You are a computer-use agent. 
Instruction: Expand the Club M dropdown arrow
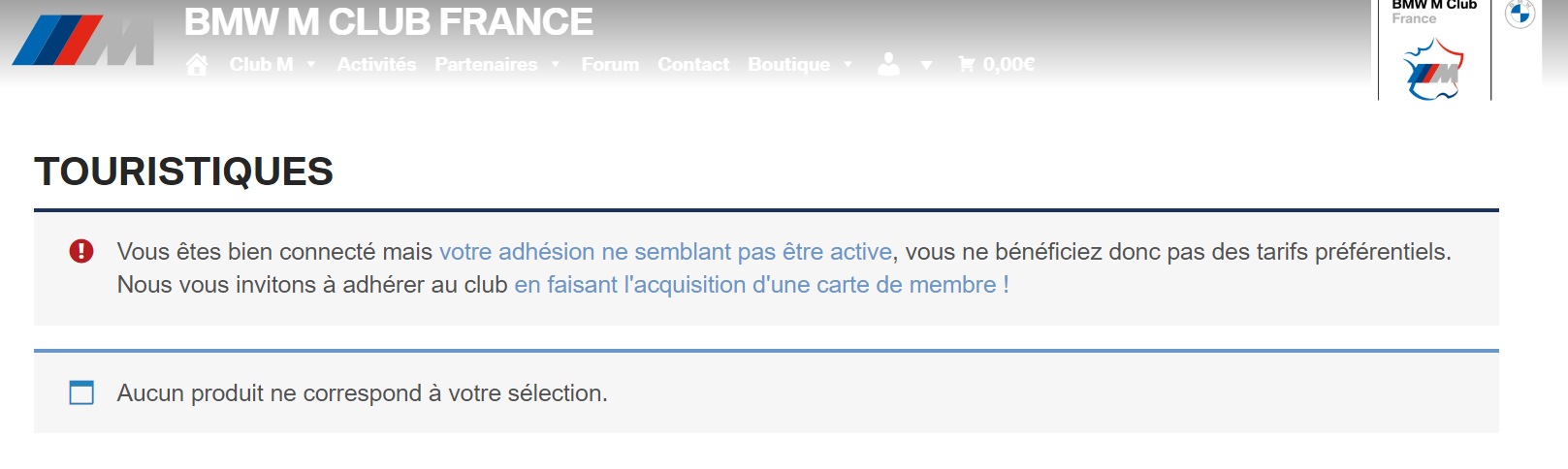point(311,65)
